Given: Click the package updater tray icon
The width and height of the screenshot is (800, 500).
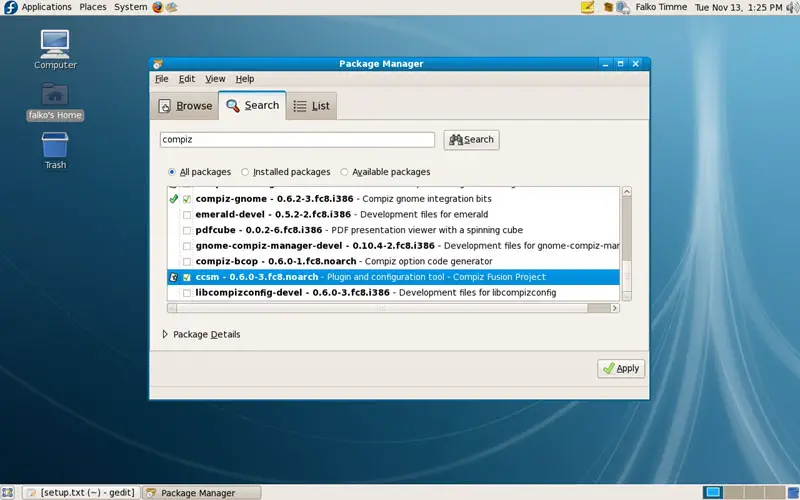Looking at the screenshot, I should click(608, 7).
